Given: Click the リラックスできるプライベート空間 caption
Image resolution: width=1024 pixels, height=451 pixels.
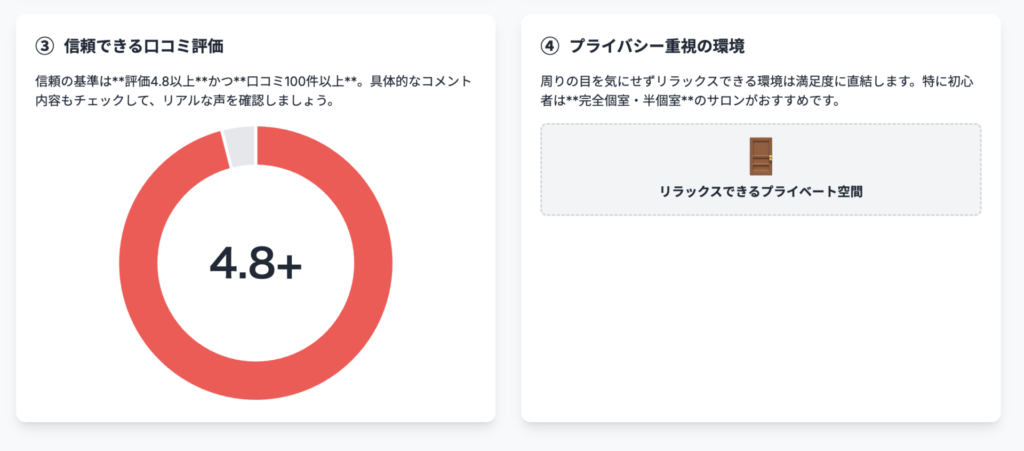Looking at the screenshot, I should (760, 193).
